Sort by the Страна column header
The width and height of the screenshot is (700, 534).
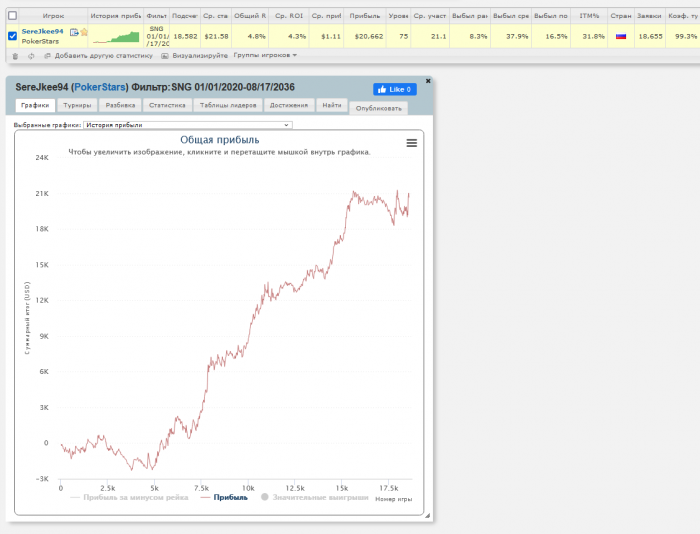[621, 16]
